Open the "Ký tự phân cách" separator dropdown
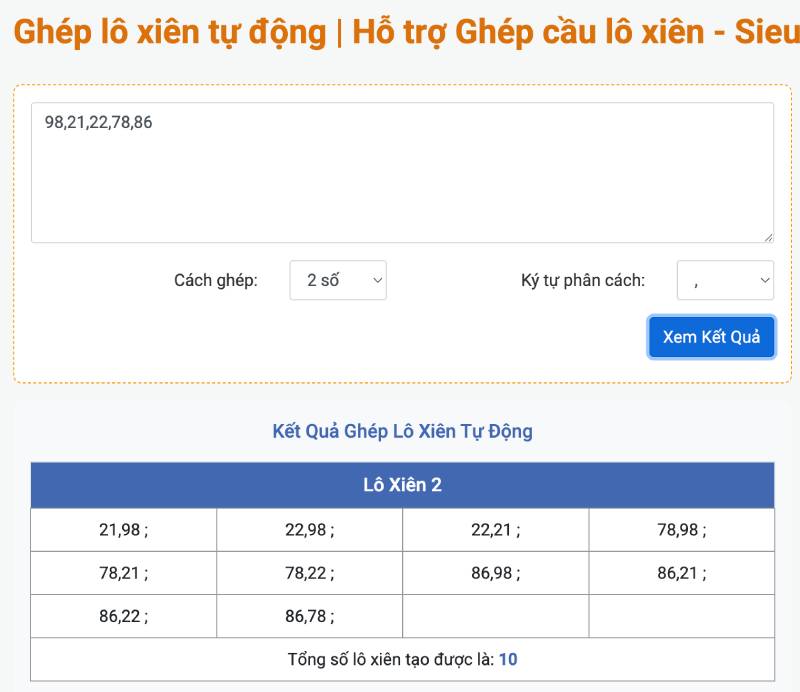 point(725,280)
